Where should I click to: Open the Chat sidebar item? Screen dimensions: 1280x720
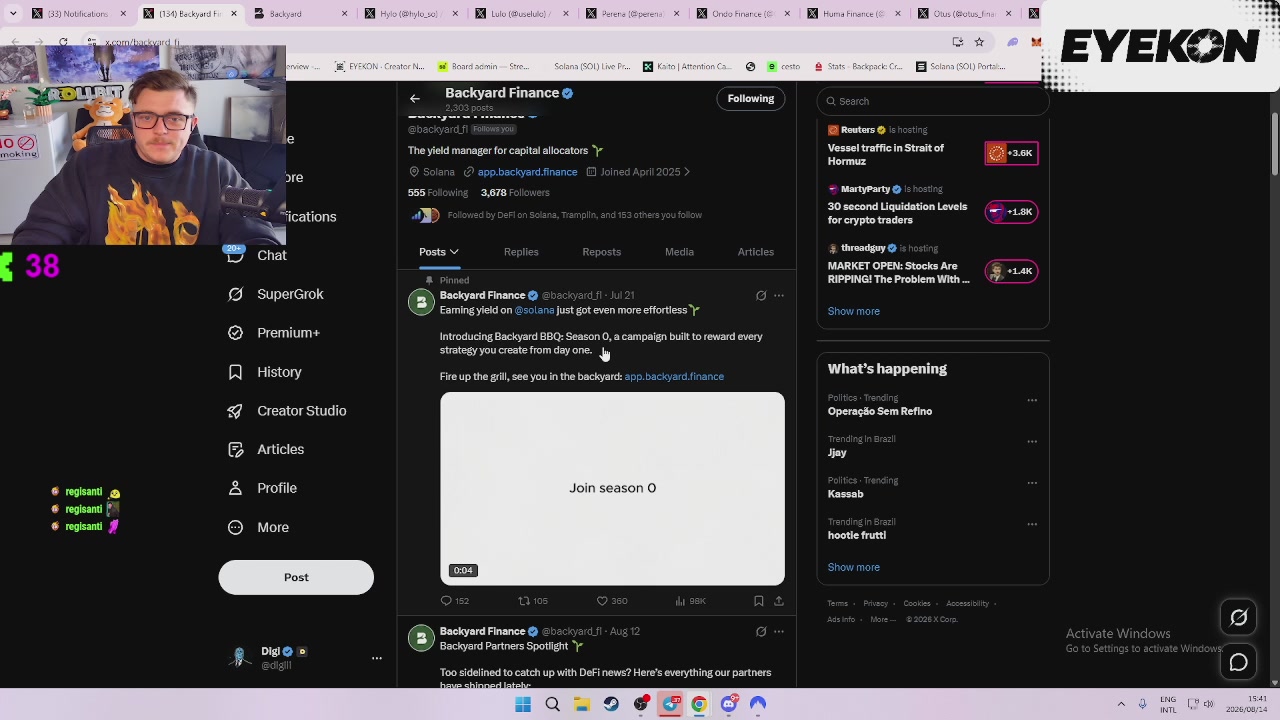[258, 255]
